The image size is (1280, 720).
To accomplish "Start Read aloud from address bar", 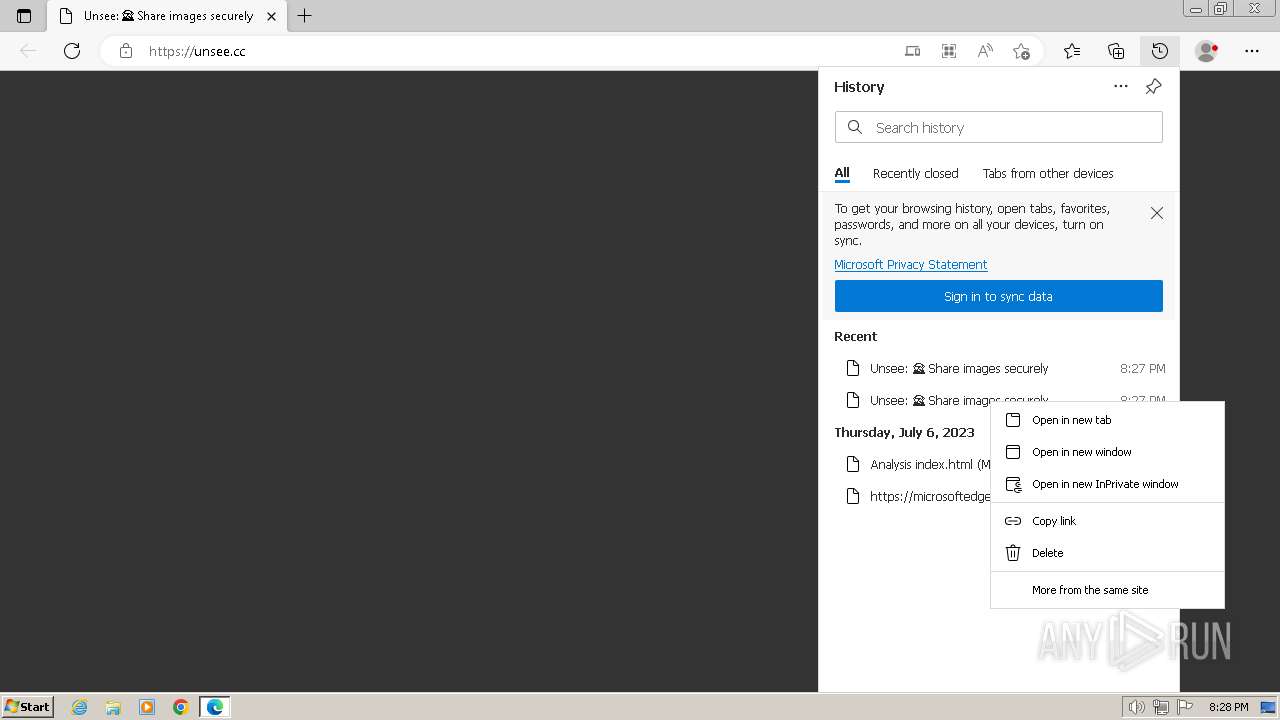I will (985, 51).
